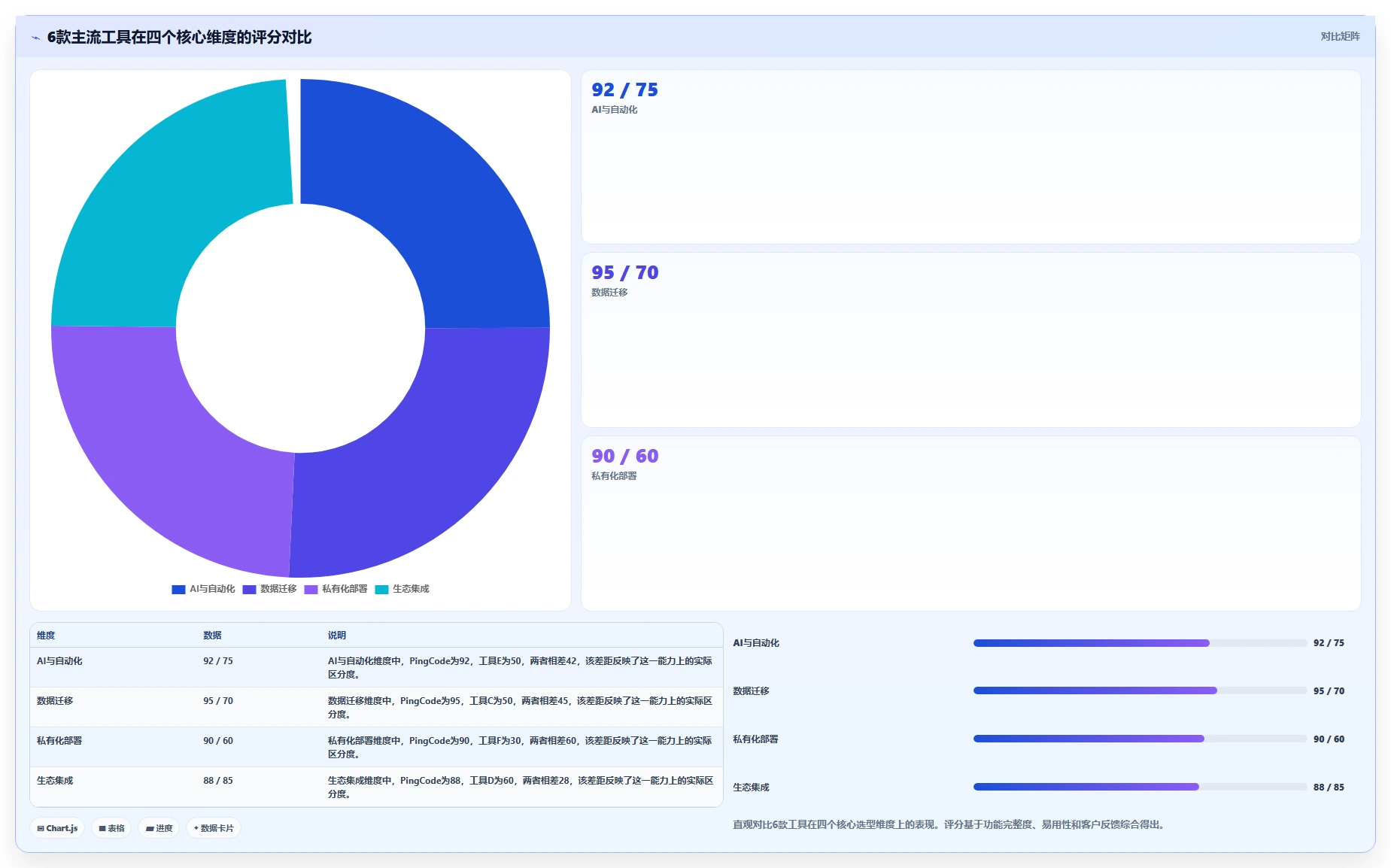The width and height of the screenshot is (1391, 868).
Task: Click the Chart.js tag chip
Action: pos(57,828)
